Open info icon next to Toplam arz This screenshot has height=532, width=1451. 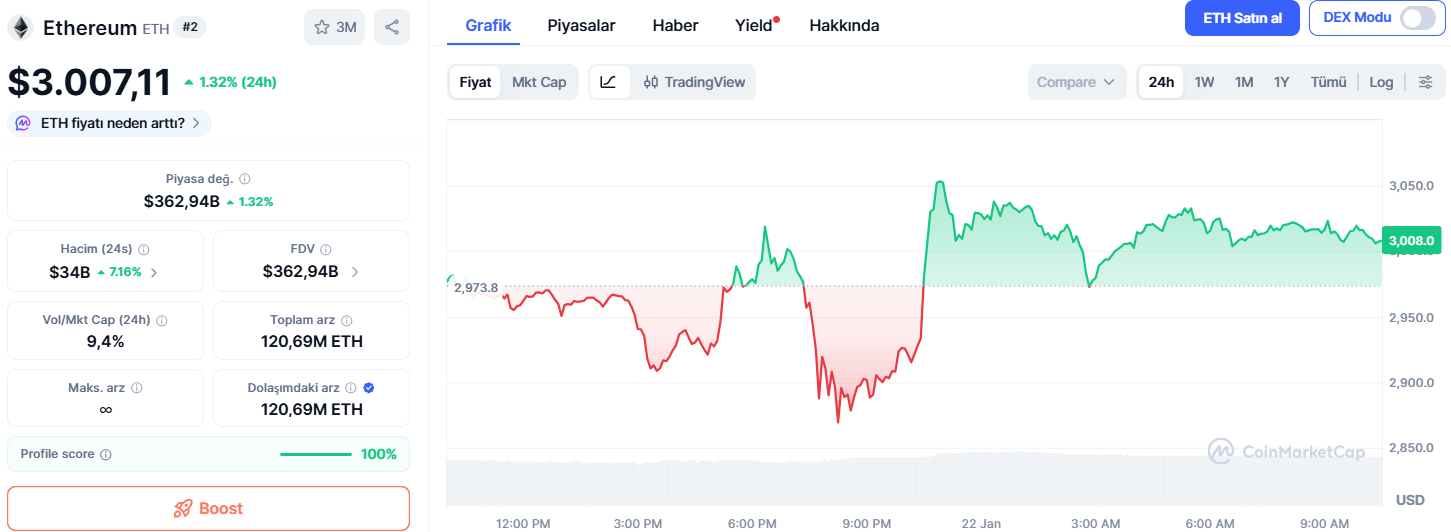pyautogui.click(x=346, y=320)
